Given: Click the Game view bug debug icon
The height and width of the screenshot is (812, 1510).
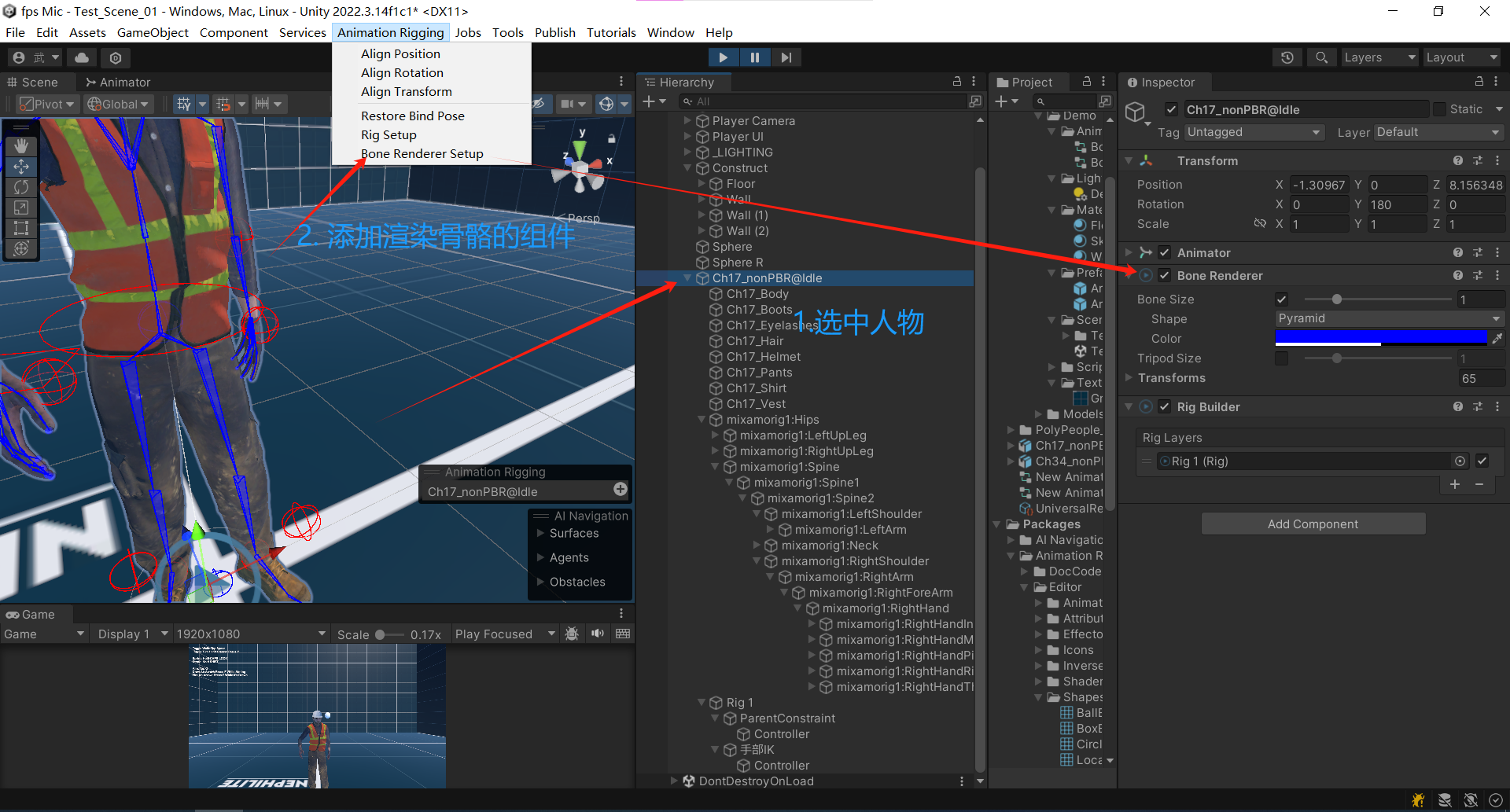Looking at the screenshot, I should coord(572,634).
